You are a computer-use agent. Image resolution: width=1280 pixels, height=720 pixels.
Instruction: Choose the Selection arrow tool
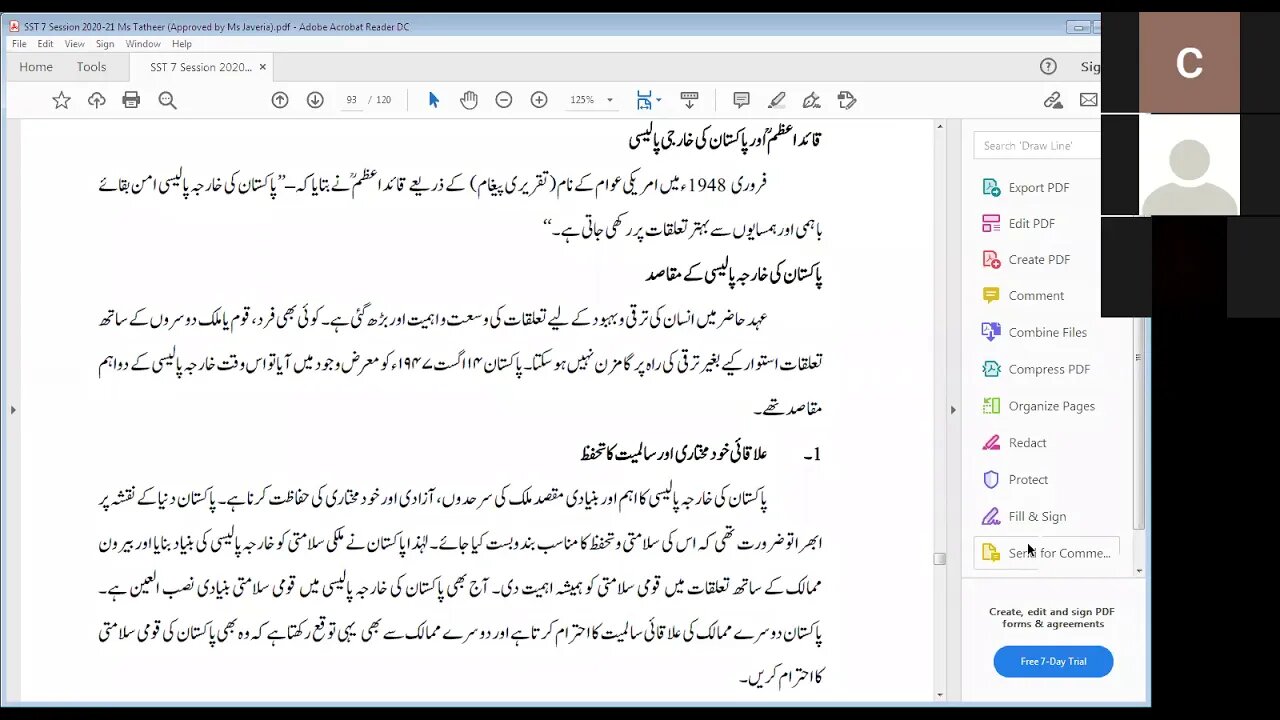pyautogui.click(x=434, y=100)
